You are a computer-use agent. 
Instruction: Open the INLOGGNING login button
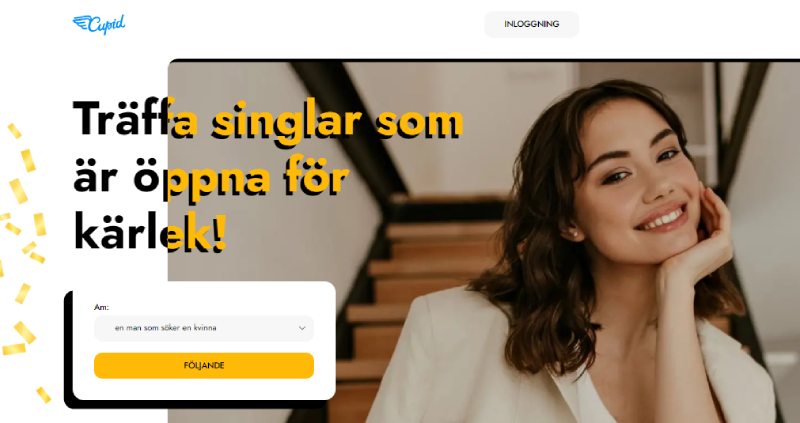(x=532, y=24)
